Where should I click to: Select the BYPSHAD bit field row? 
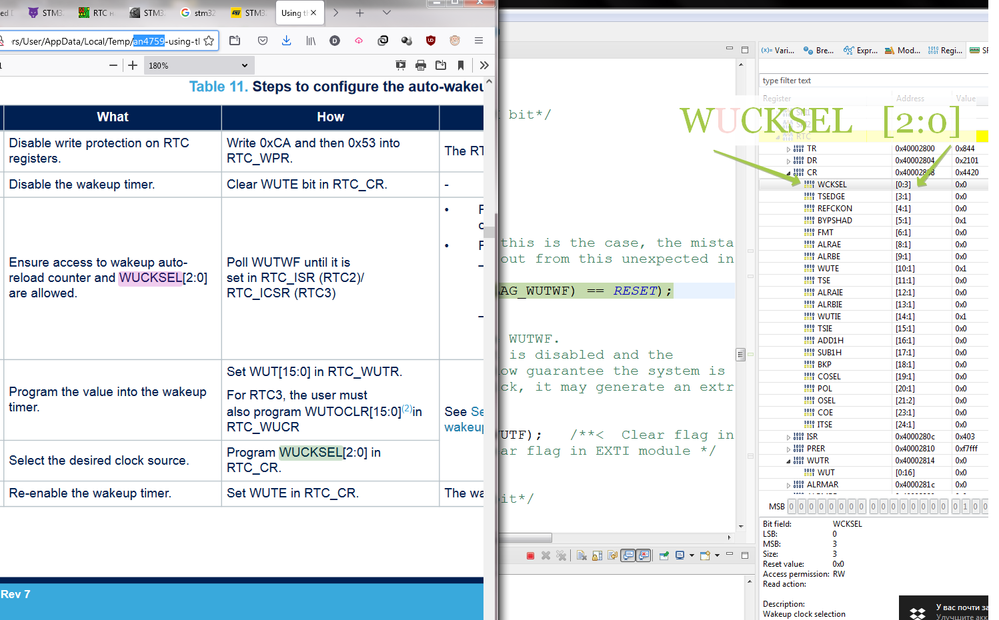click(x=873, y=220)
